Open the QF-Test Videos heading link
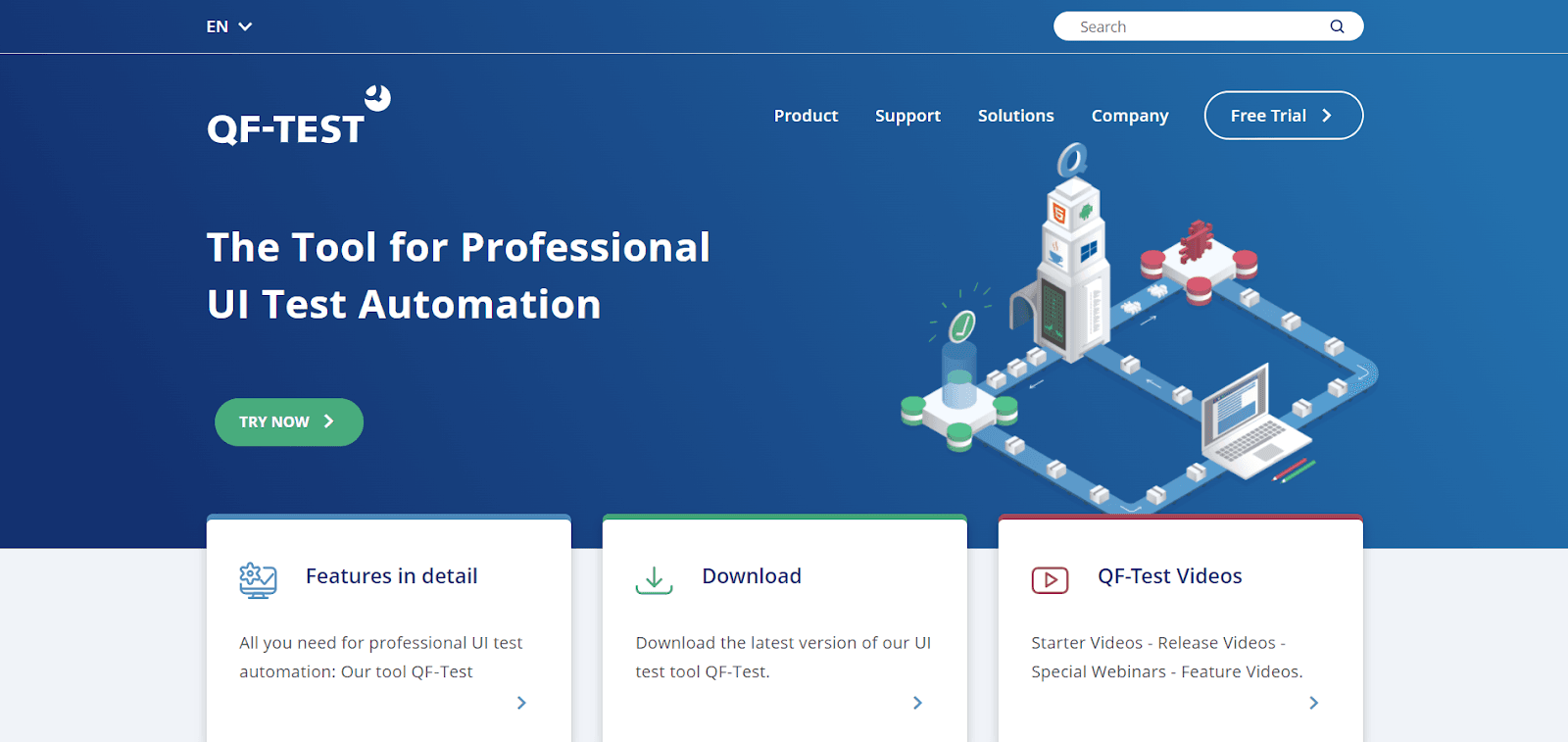Image resolution: width=1568 pixels, height=742 pixels. coord(1170,576)
